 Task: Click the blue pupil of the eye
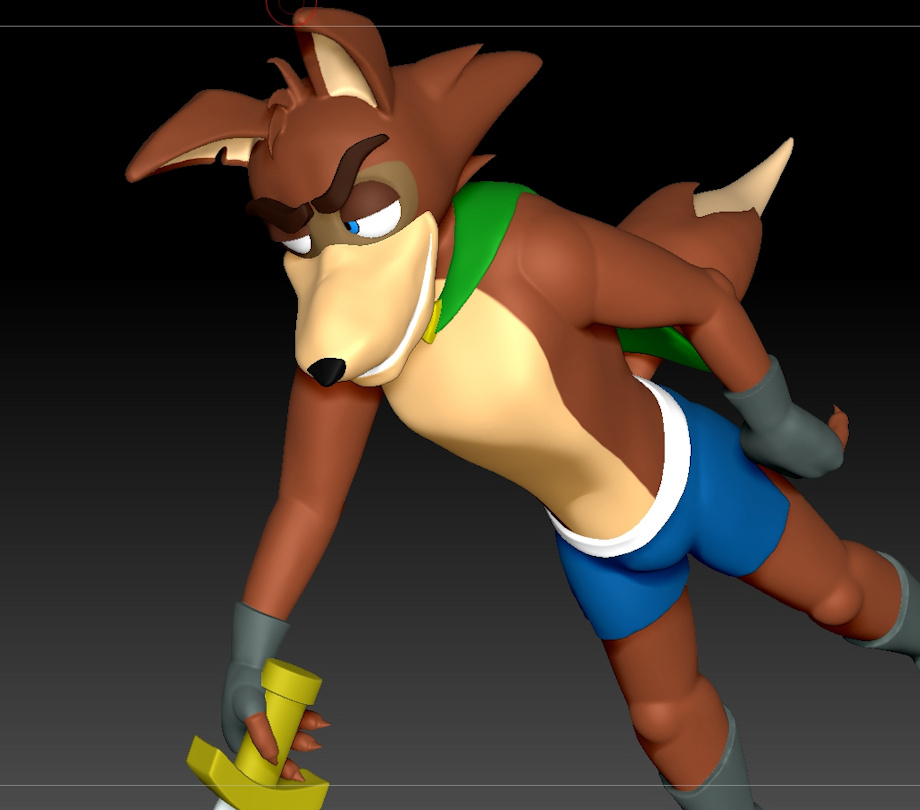pos(353,227)
